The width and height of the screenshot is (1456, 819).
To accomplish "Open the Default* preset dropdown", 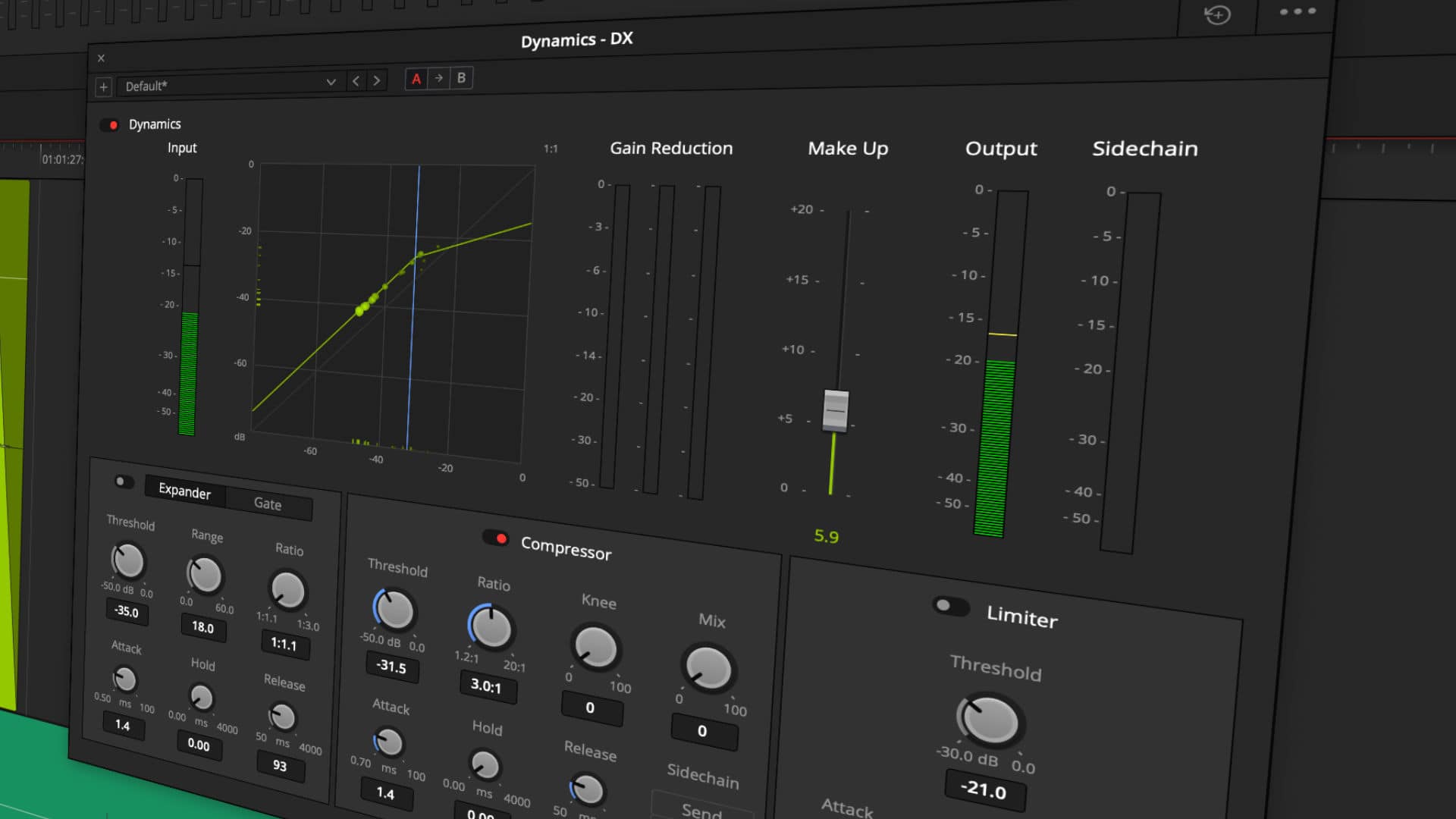I will pos(227,85).
